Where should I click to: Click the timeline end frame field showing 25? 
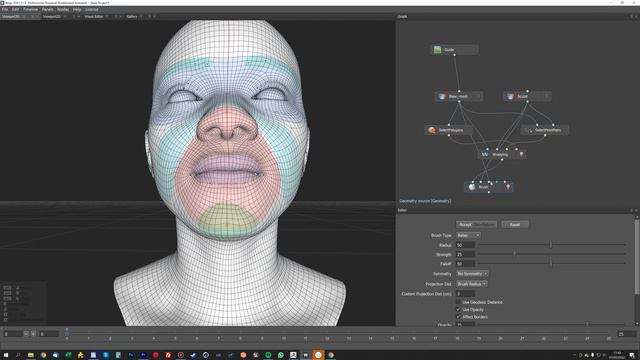tap(627, 334)
